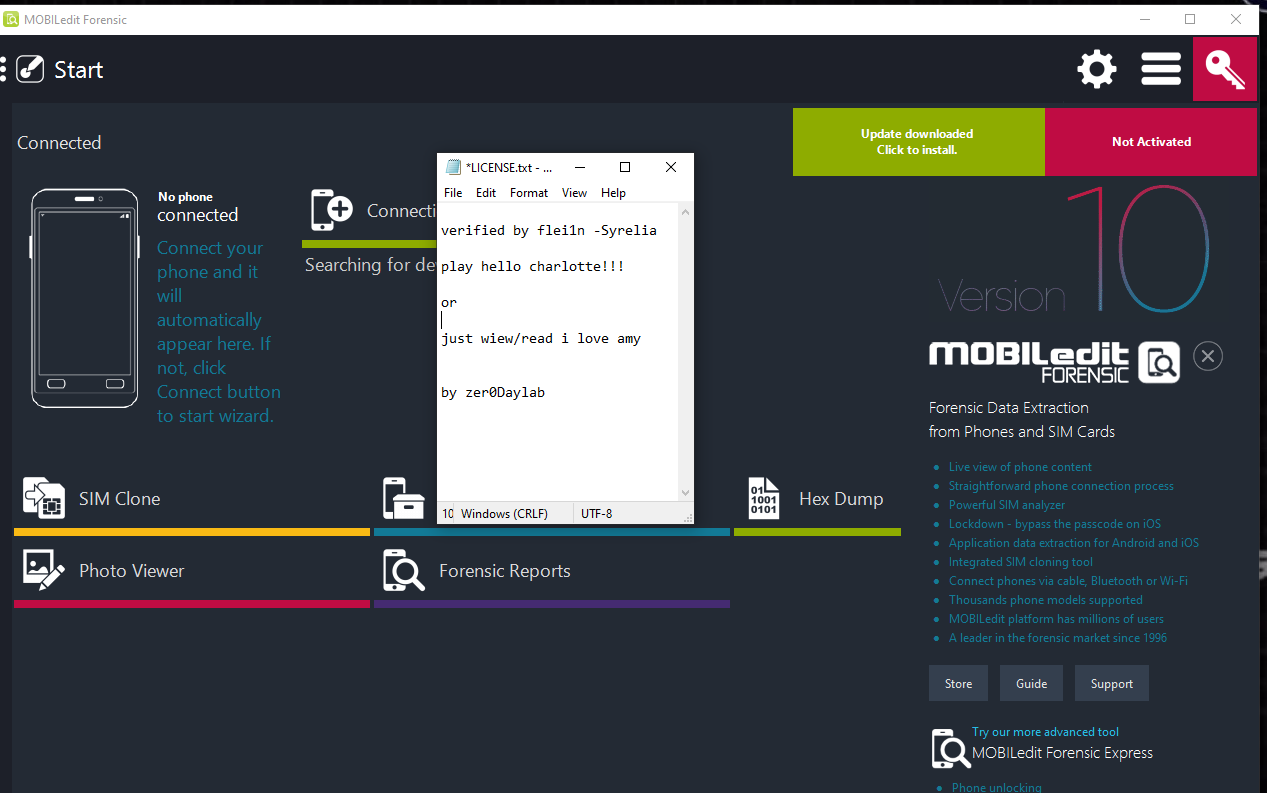Click text 'just wiew/read i love amy'

coord(541,339)
